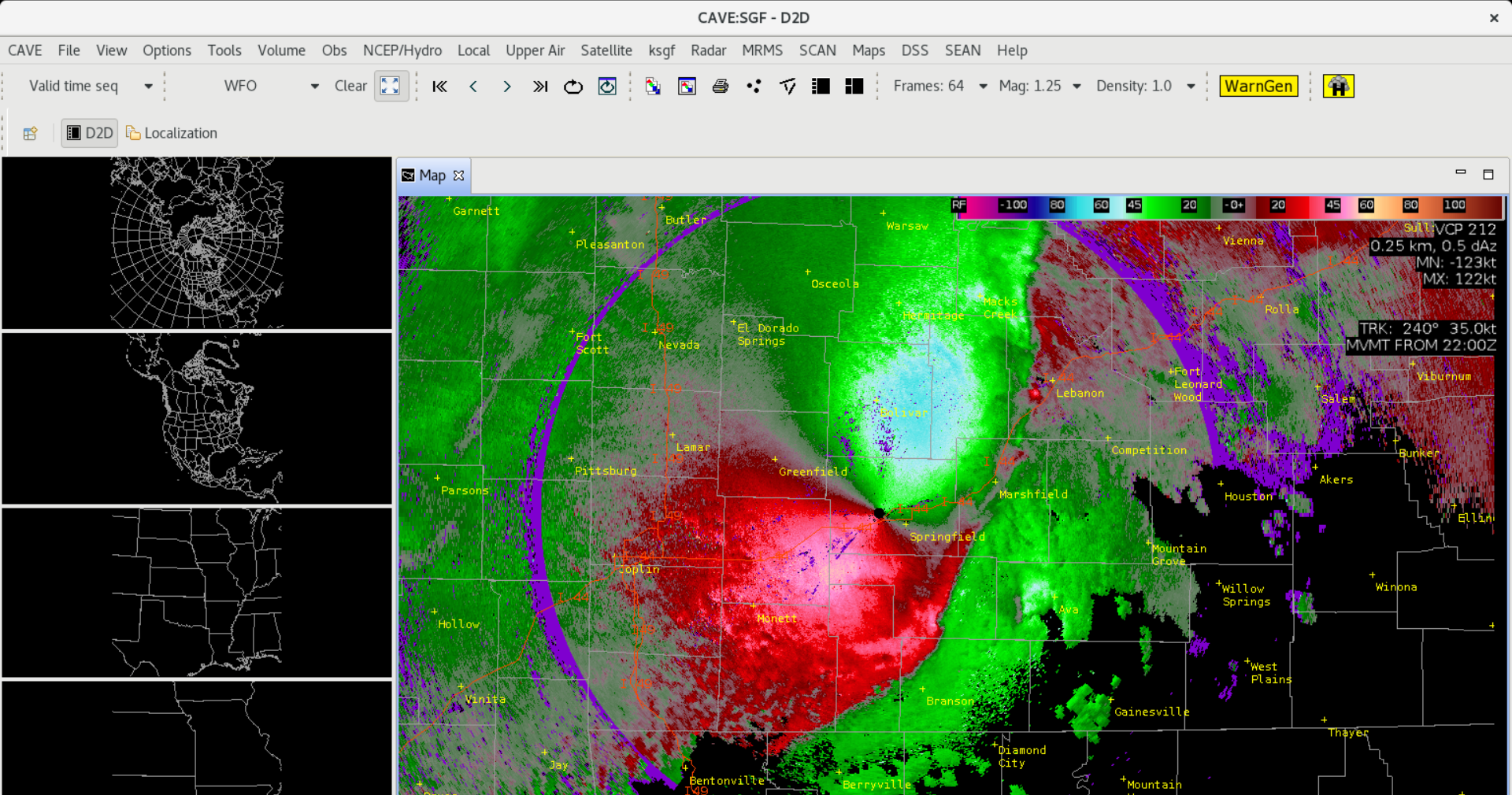Screen dimensions: 1512x795
Task: Jump to the last frame
Action: pyautogui.click(x=539, y=87)
